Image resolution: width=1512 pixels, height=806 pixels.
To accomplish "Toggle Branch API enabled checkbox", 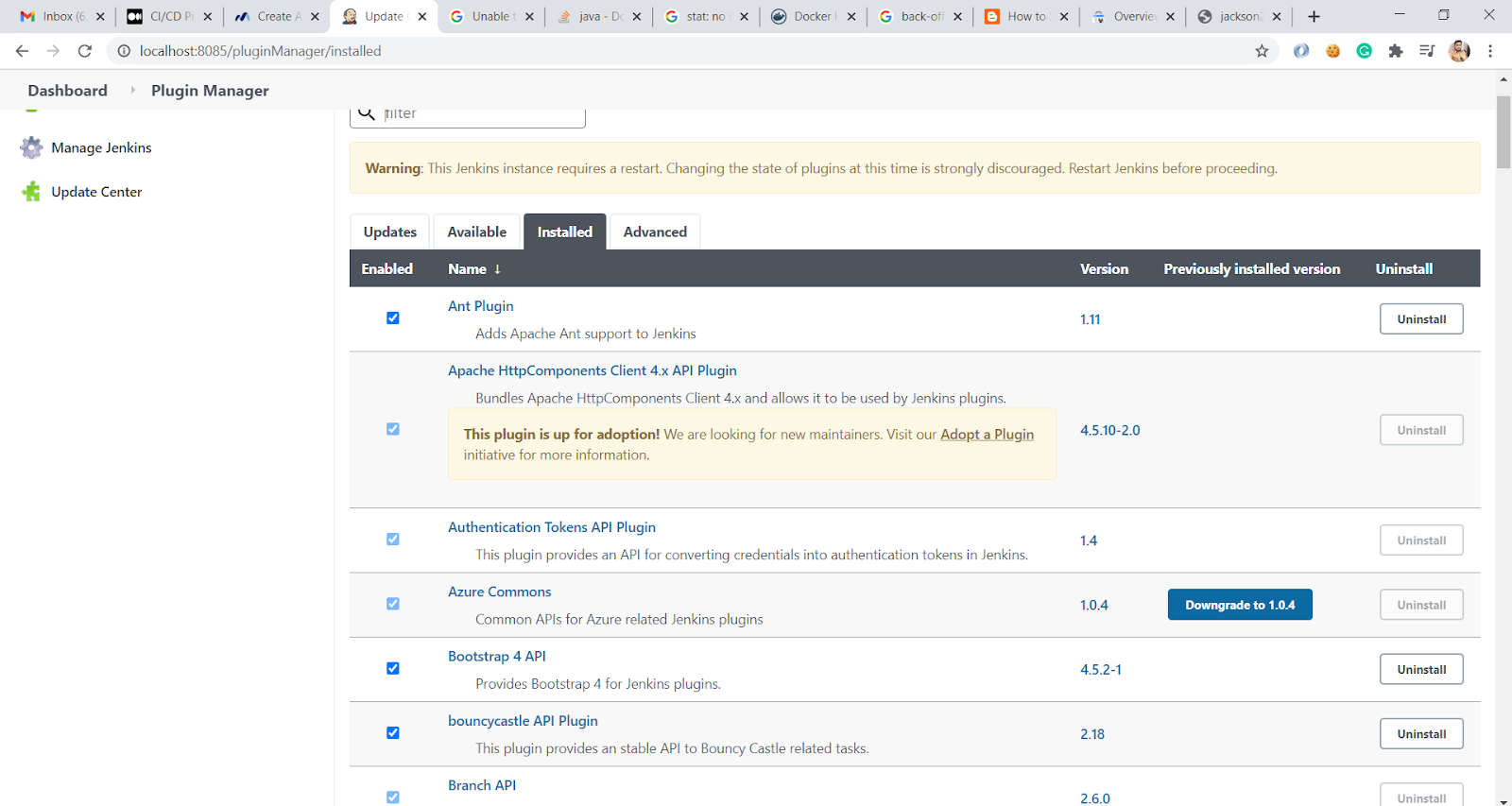I will click(x=393, y=797).
